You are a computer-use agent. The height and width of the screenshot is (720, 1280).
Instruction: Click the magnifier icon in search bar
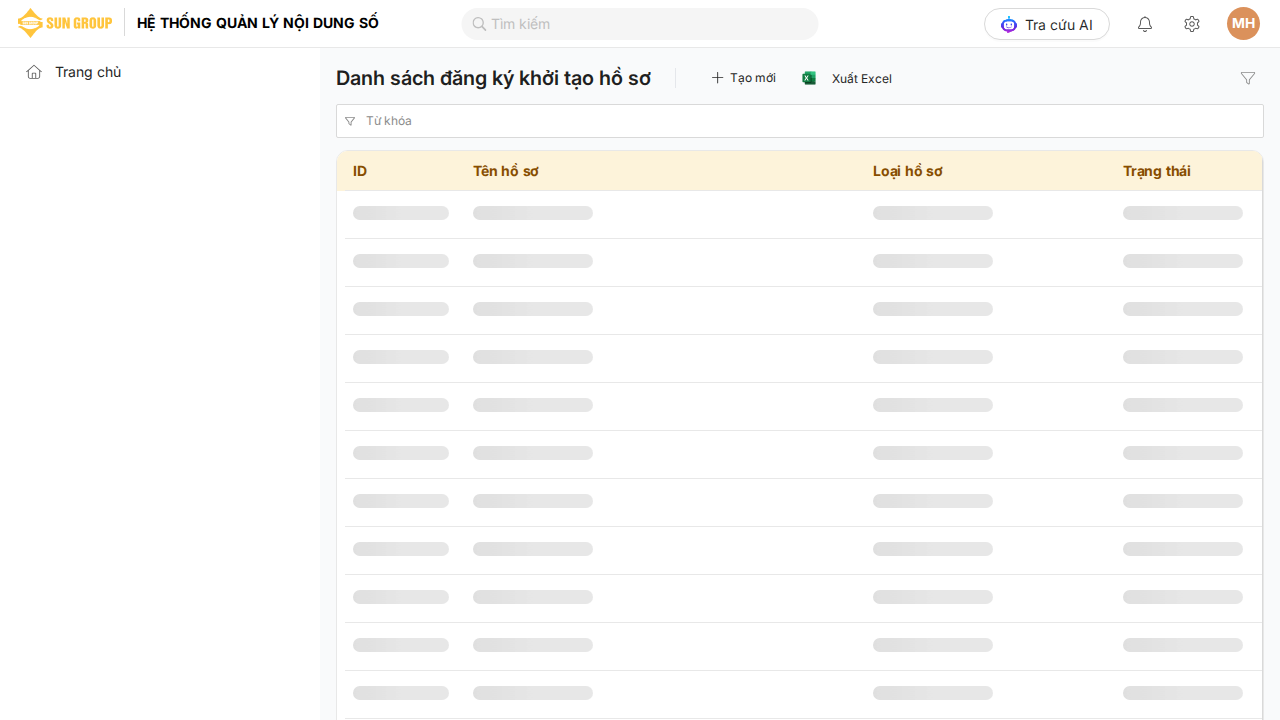[479, 24]
